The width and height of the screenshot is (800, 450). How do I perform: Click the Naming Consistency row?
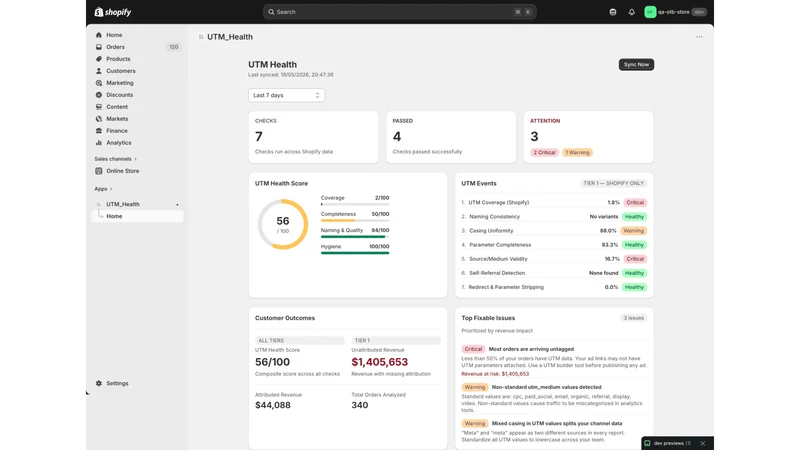tap(554, 217)
